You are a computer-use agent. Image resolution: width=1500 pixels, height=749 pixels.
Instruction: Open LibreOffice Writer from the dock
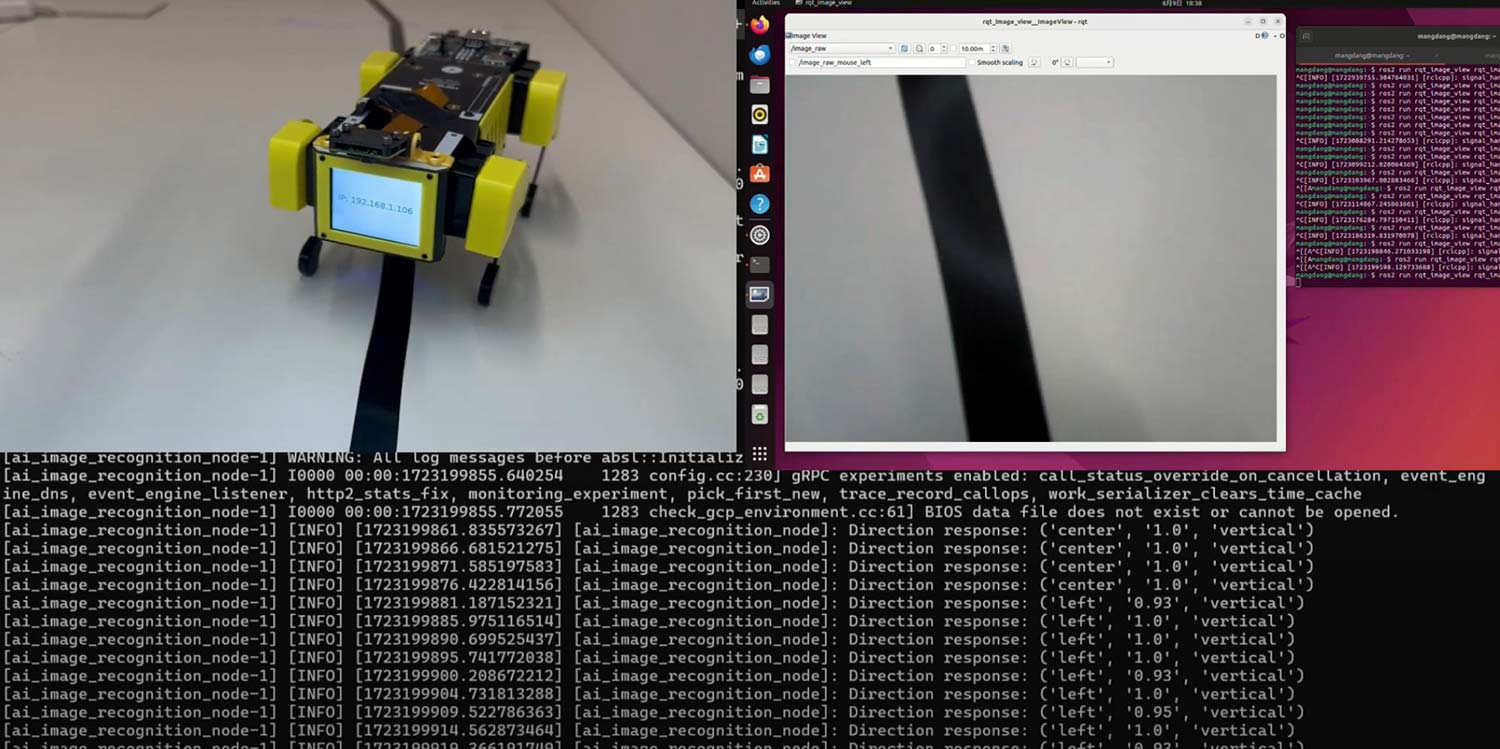point(760,145)
